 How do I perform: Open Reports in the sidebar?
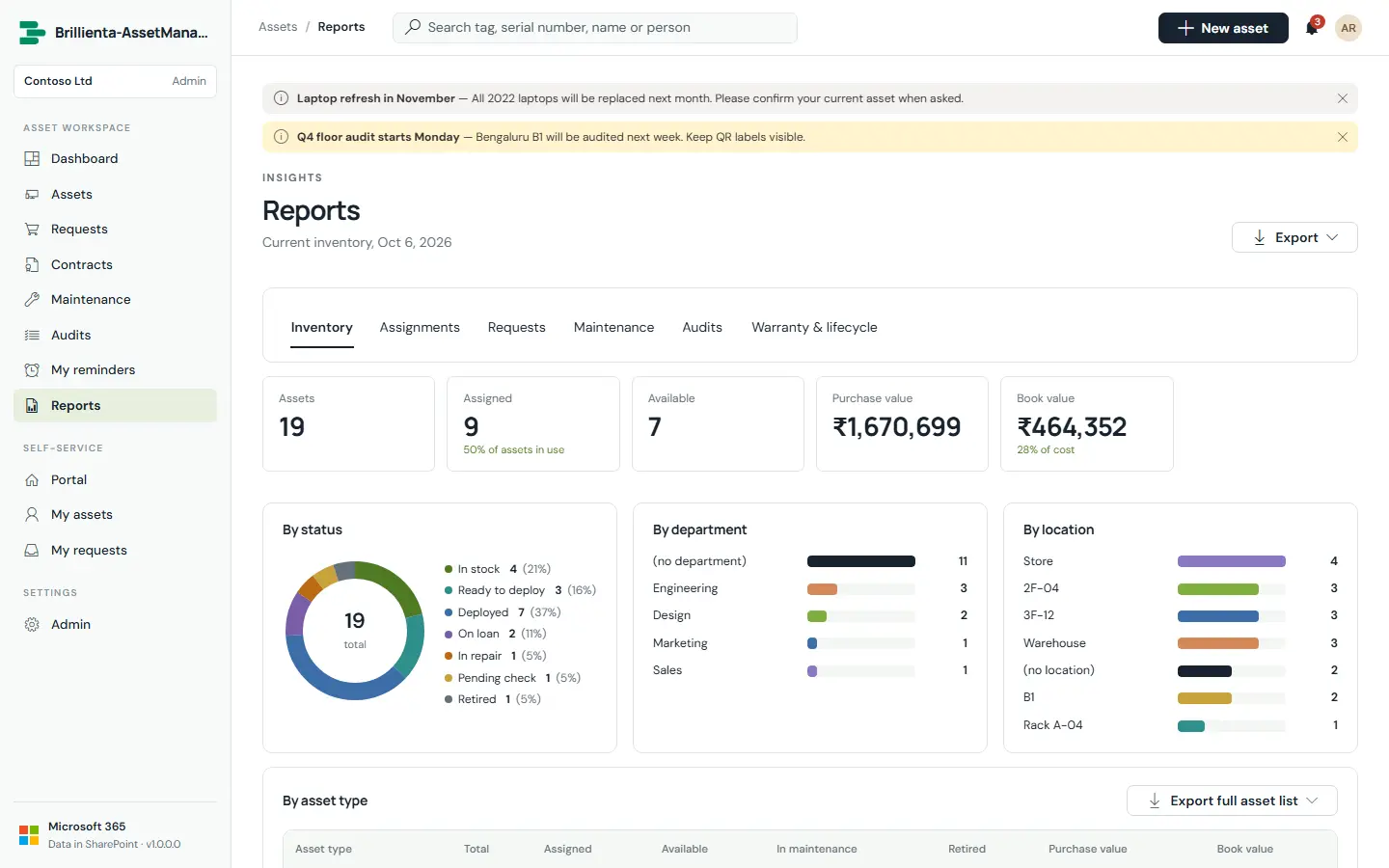coord(115,406)
